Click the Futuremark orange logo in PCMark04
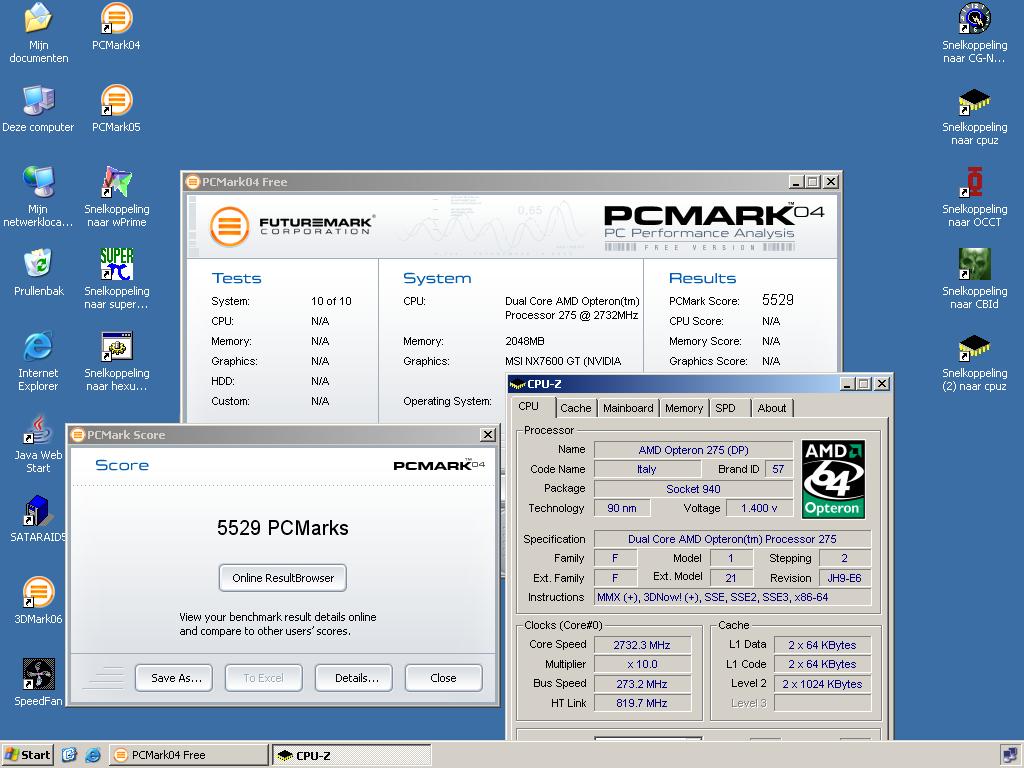The image size is (1024, 768). [x=229, y=227]
